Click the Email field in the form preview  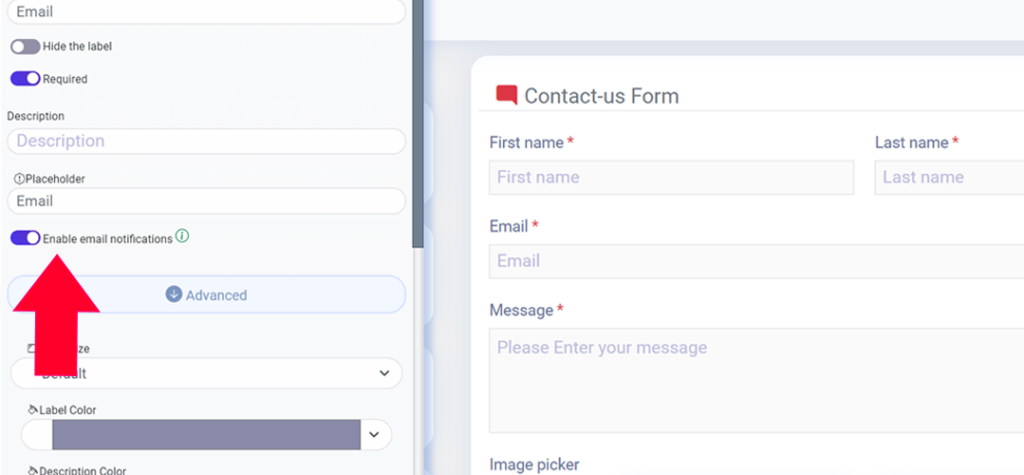coord(756,261)
